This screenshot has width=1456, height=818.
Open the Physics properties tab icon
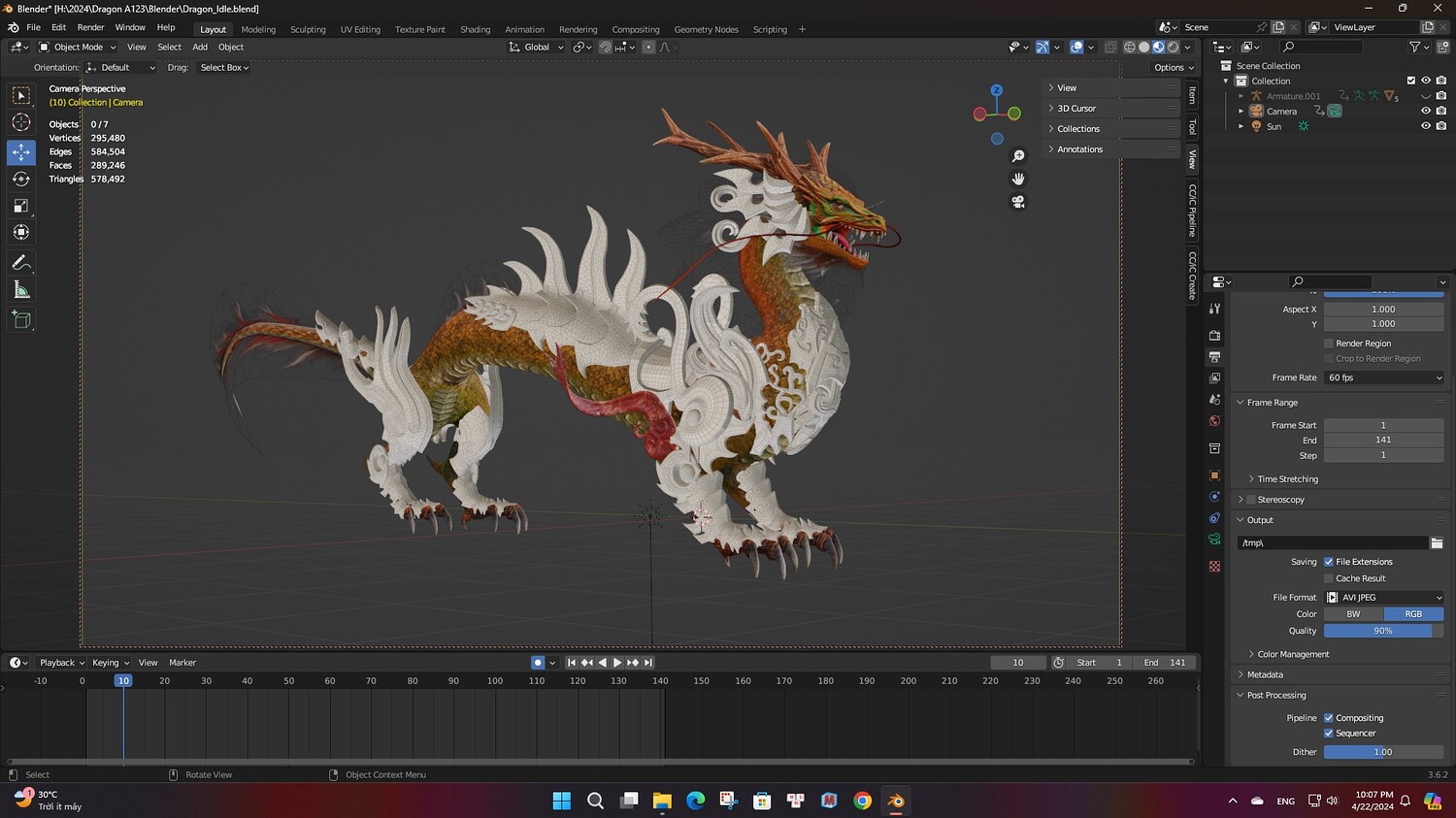[x=1214, y=497]
